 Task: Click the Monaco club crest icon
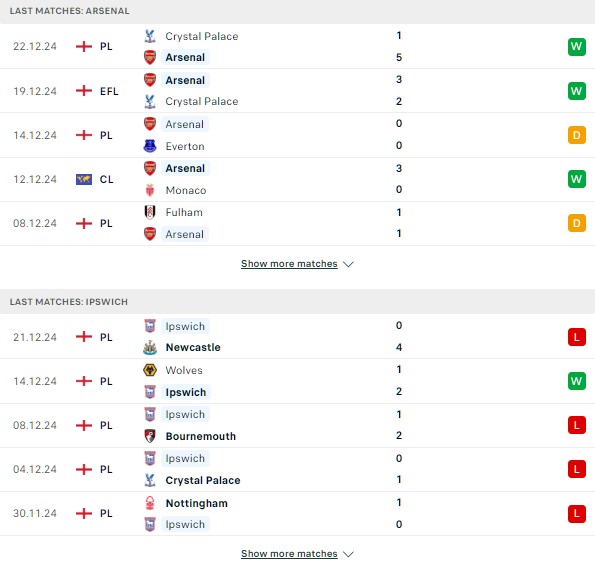coord(150,190)
